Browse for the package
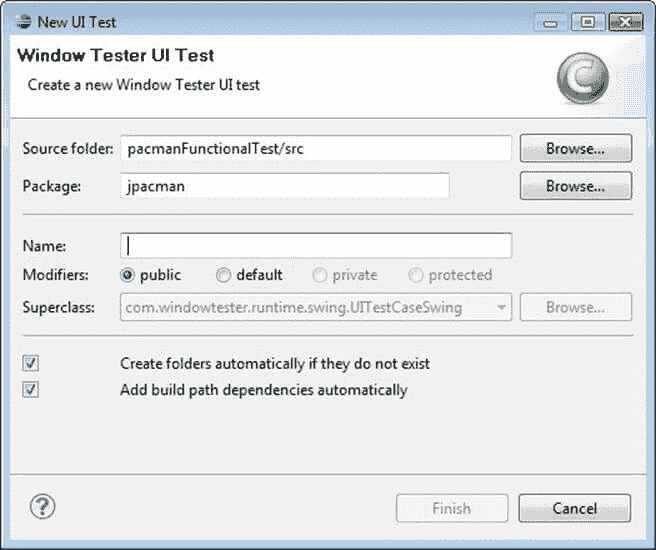 tap(576, 186)
